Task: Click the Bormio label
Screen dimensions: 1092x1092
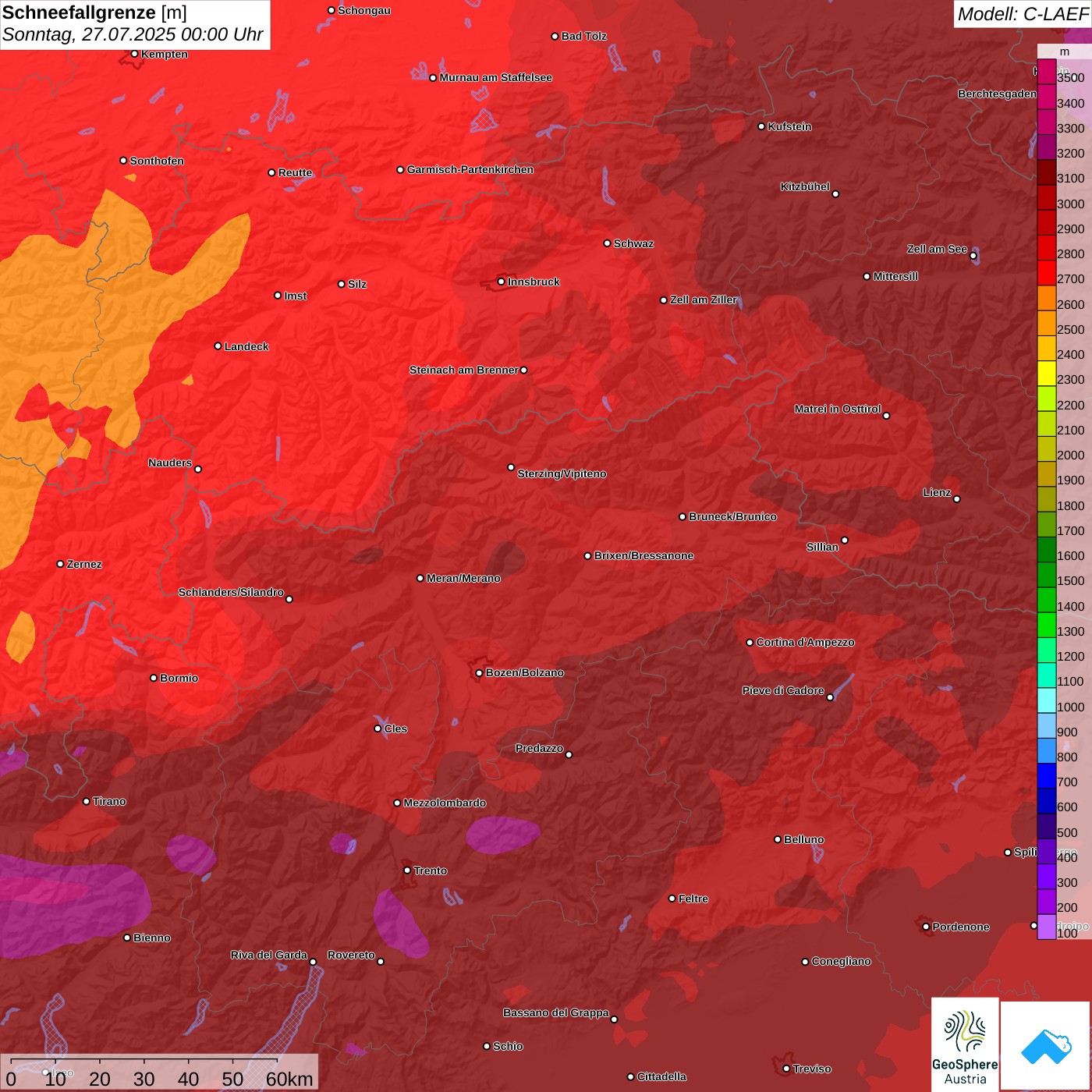Action: (179, 679)
